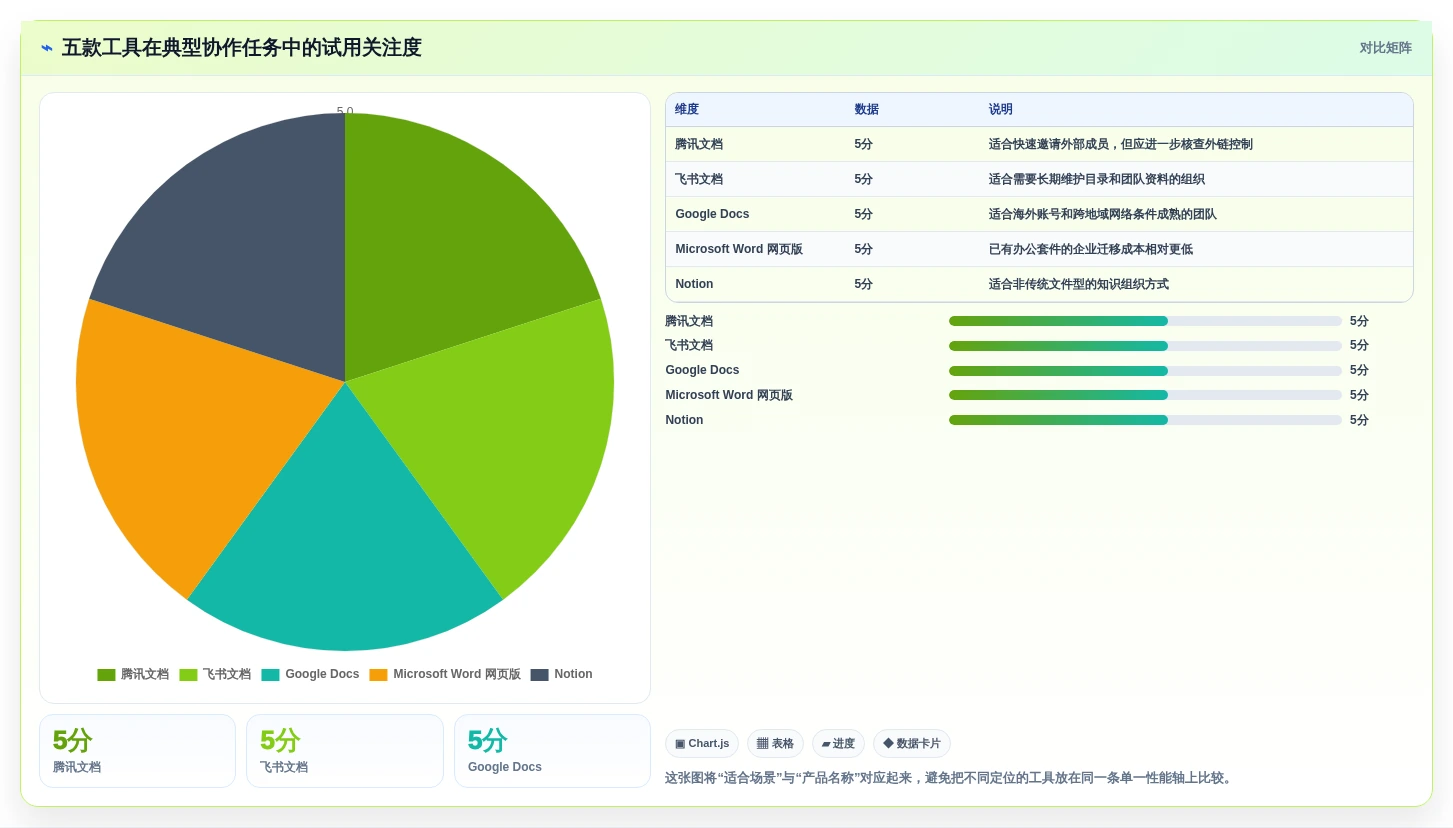This screenshot has height=828, width=1453.
Task: Toggle Notion legend swatch in the chart
Action: point(539,675)
